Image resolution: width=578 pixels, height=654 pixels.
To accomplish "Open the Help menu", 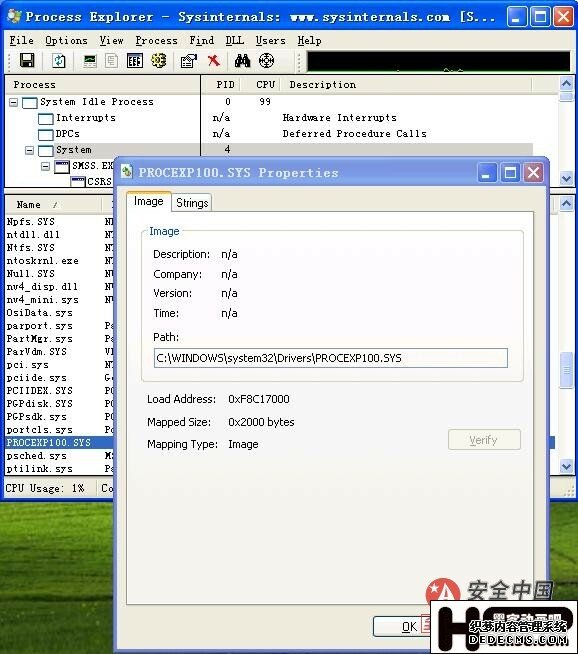I will tap(309, 40).
